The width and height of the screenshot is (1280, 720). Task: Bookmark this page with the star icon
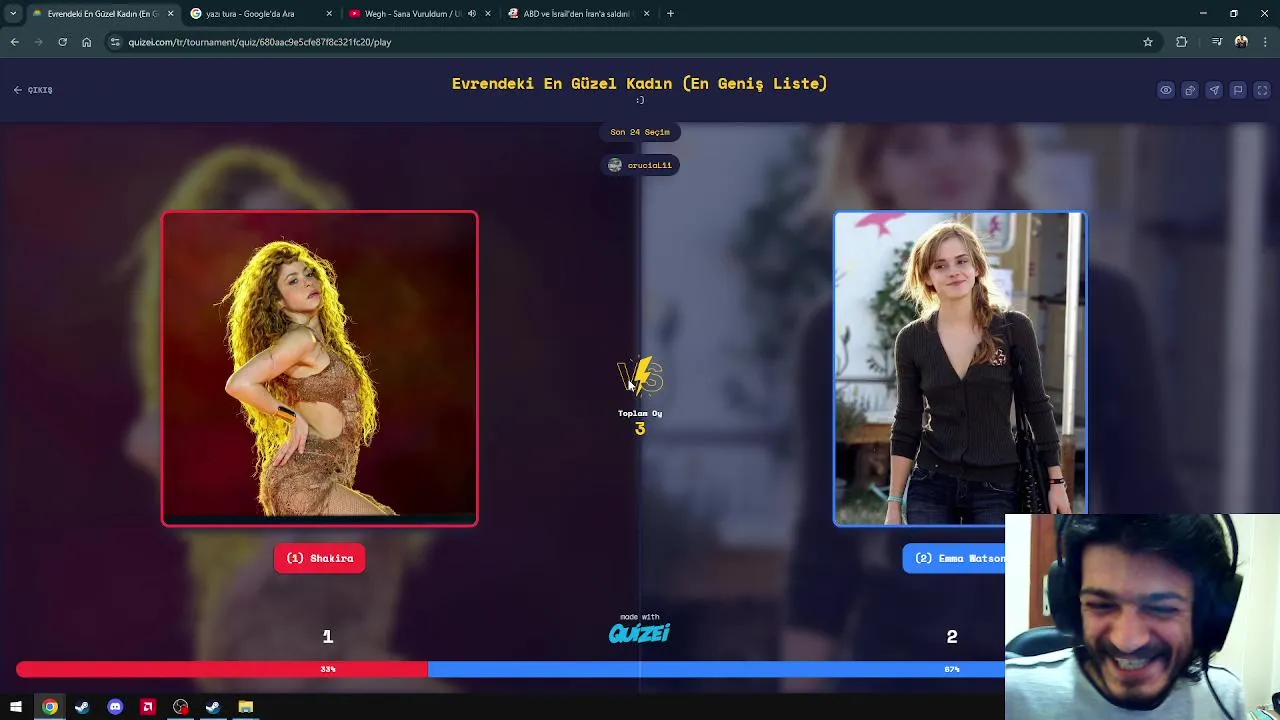[x=1148, y=42]
